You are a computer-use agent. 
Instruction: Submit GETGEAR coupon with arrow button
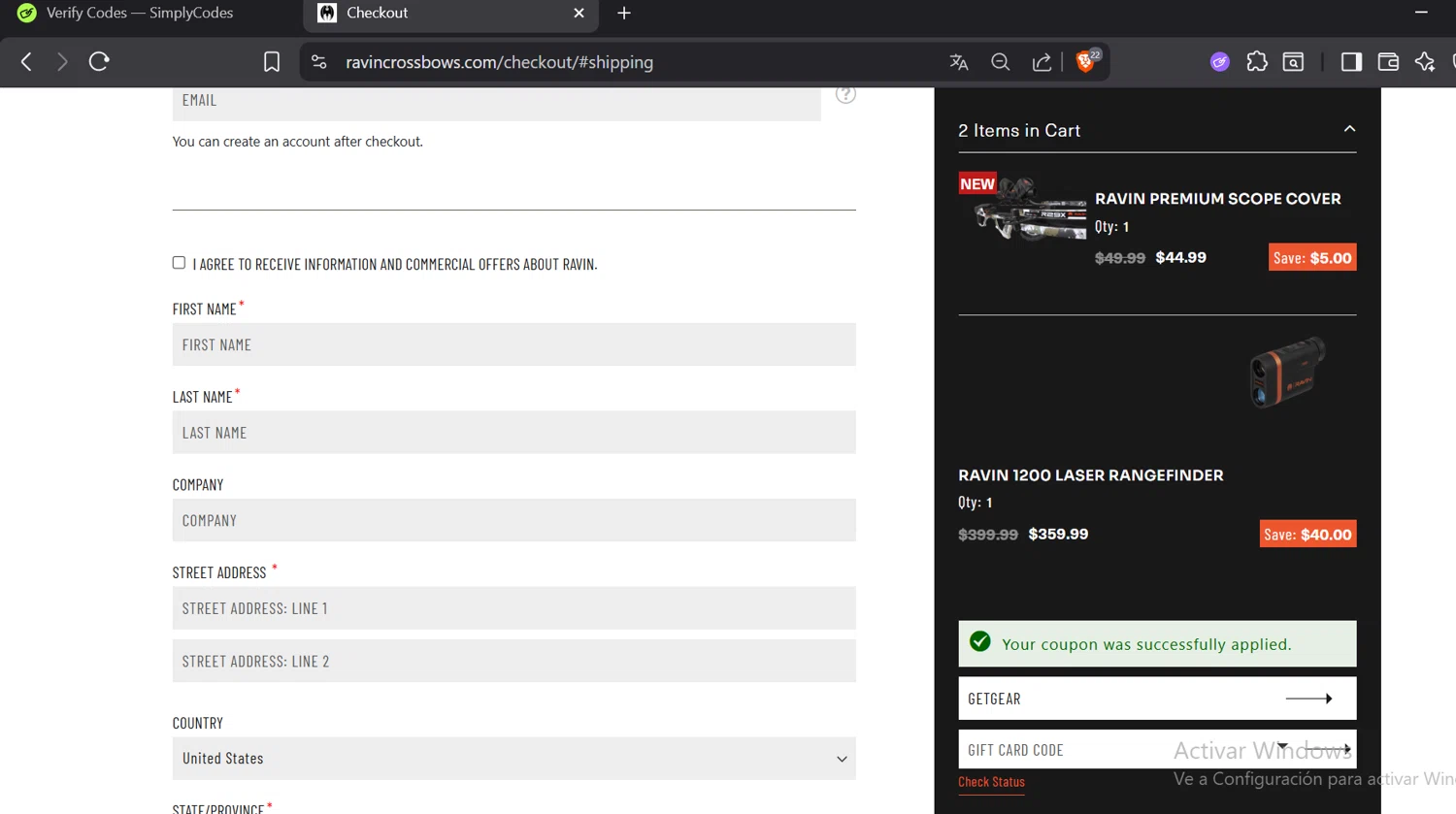(x=1309, y=699)
